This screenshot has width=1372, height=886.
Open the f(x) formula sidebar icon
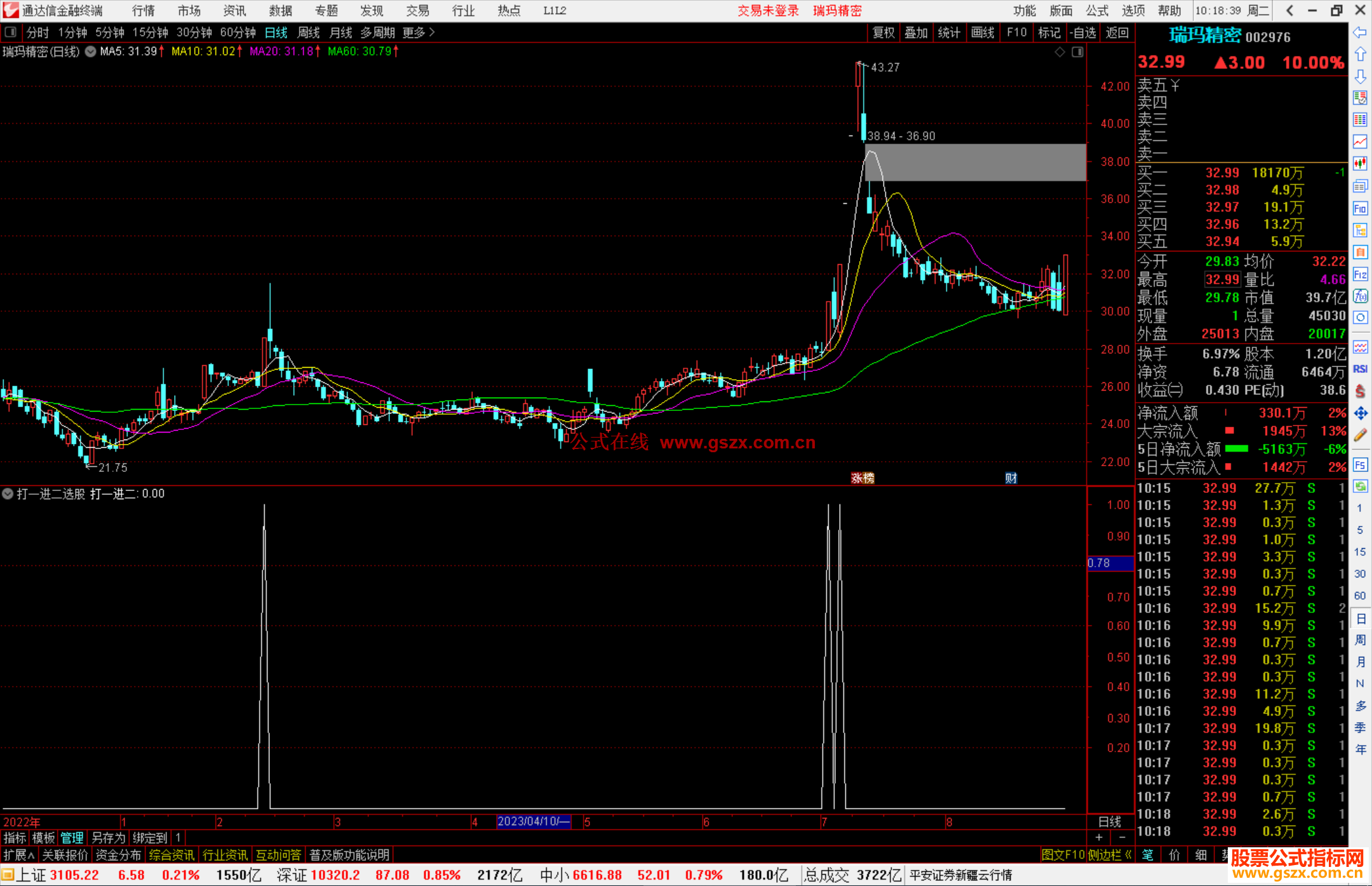1360,296
